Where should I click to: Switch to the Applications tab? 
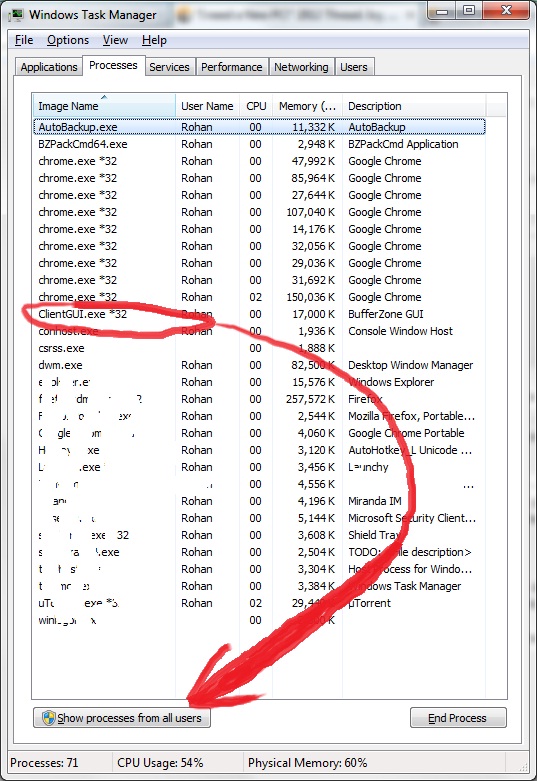49,67
